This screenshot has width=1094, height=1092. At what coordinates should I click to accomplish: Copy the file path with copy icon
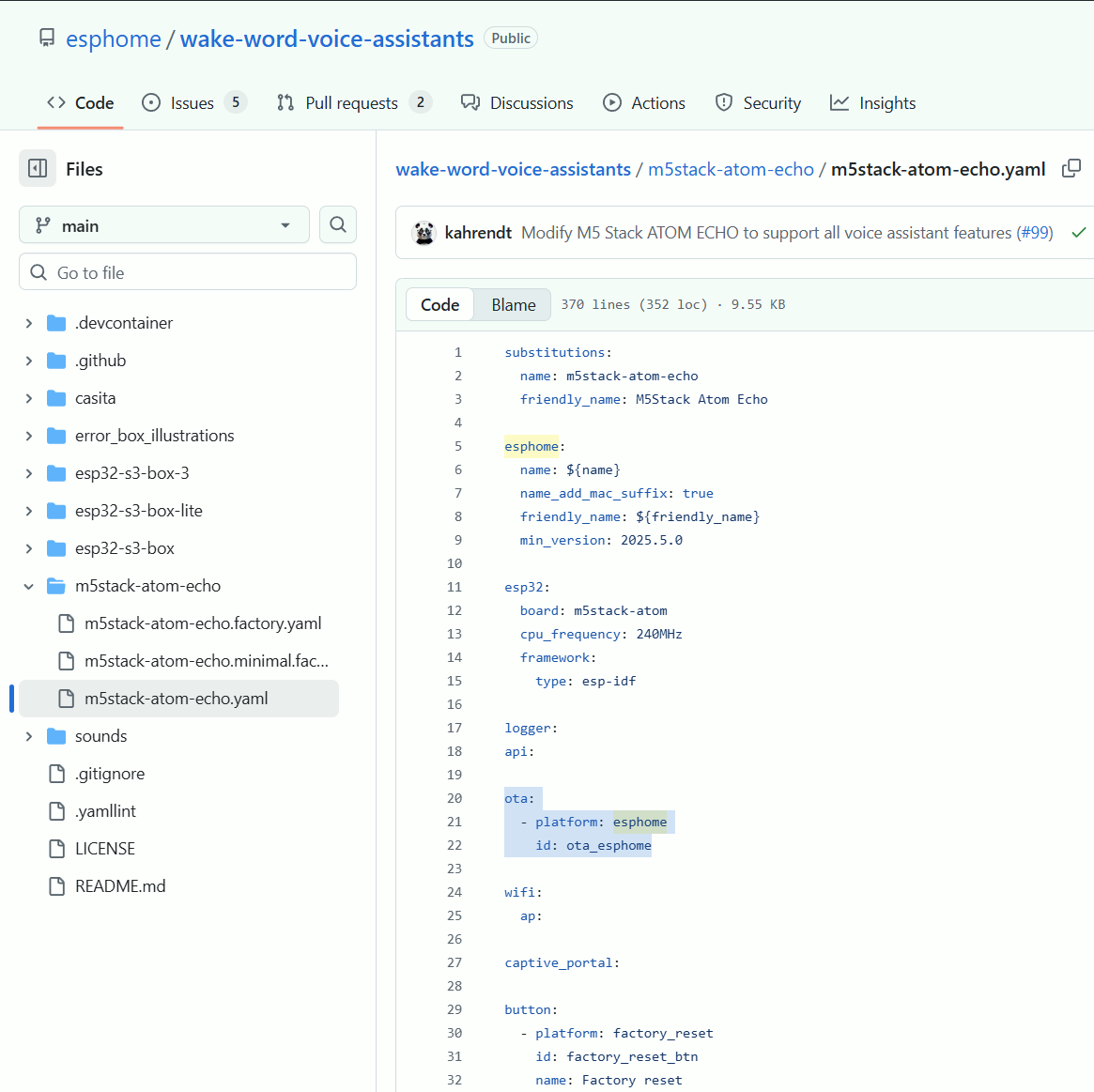pyautogui.click(x=1071, y=169)
